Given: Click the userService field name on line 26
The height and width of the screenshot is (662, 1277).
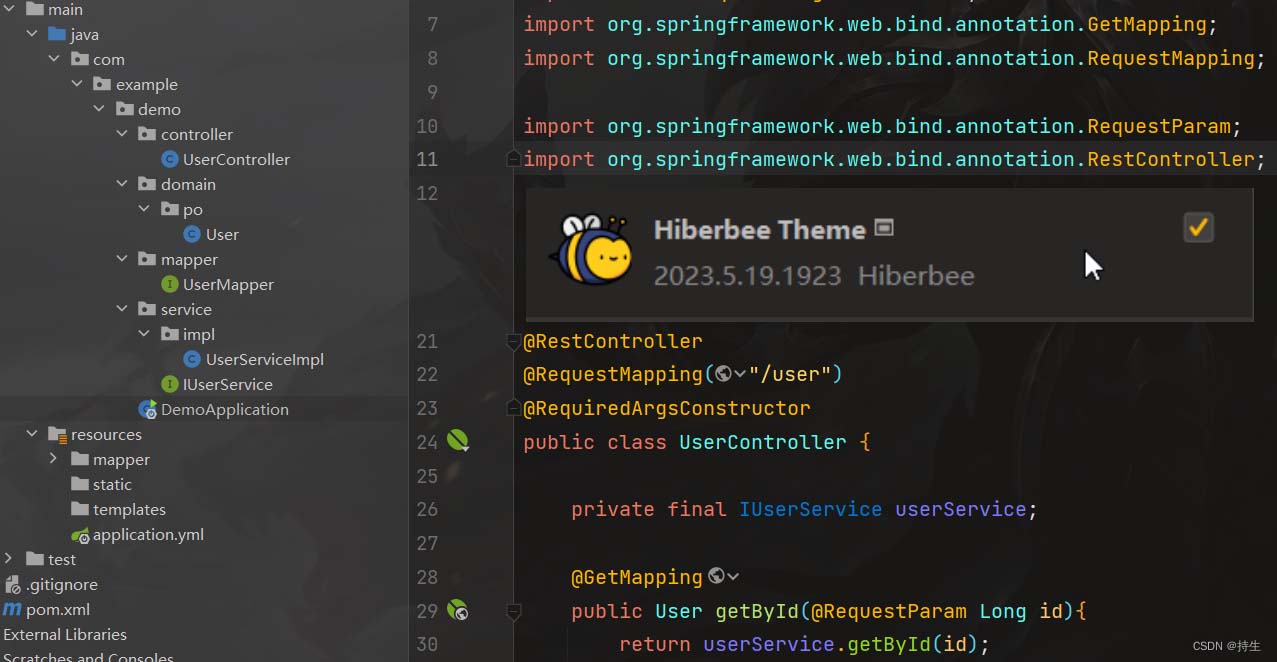Looking at the screenshot, I should click(961, 509).
